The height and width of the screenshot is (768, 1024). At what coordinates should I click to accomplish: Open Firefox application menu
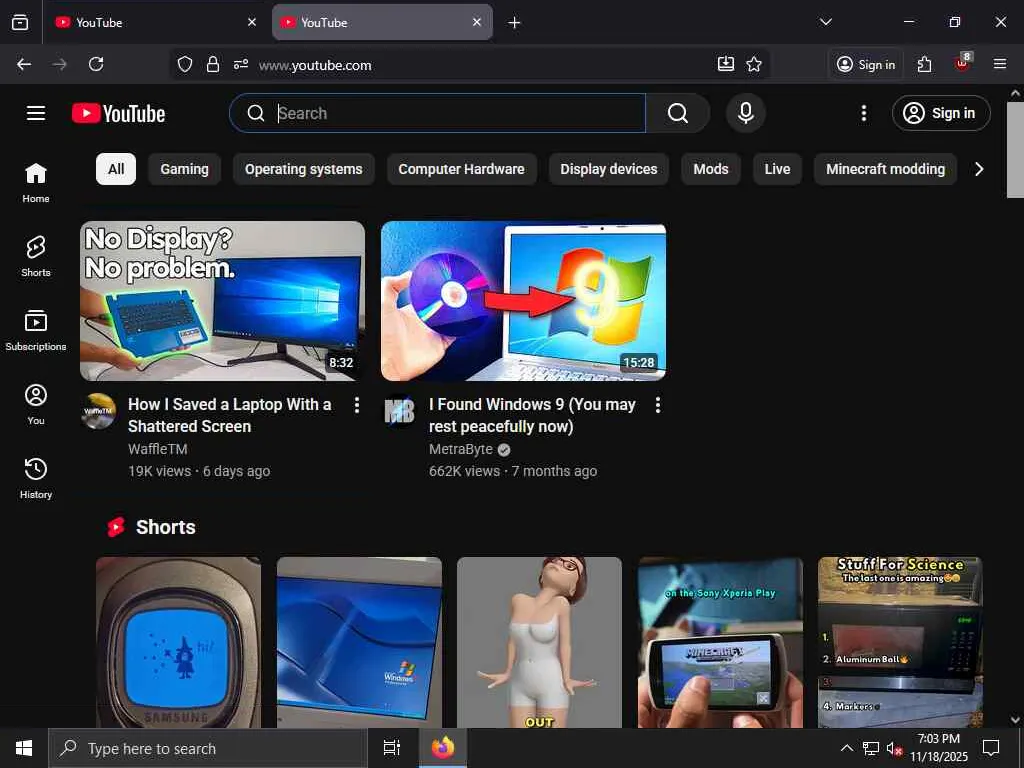point(1000,64)
